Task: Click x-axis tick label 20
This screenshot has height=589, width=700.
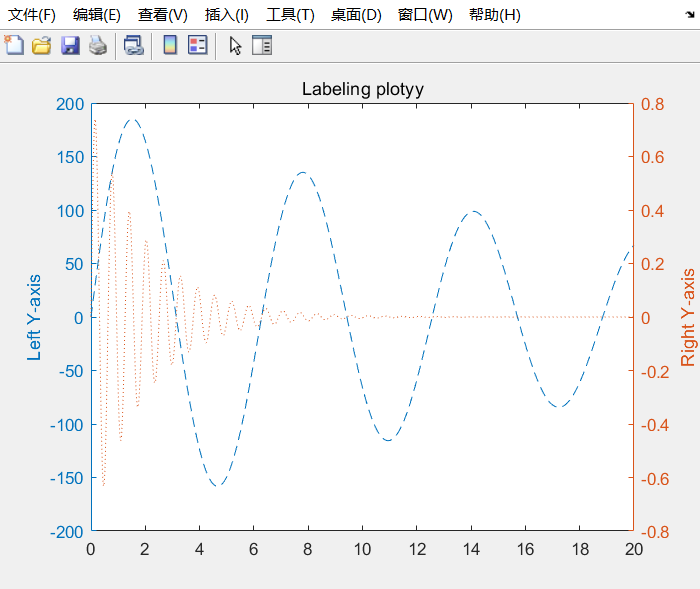Action: tap(633, 549)
